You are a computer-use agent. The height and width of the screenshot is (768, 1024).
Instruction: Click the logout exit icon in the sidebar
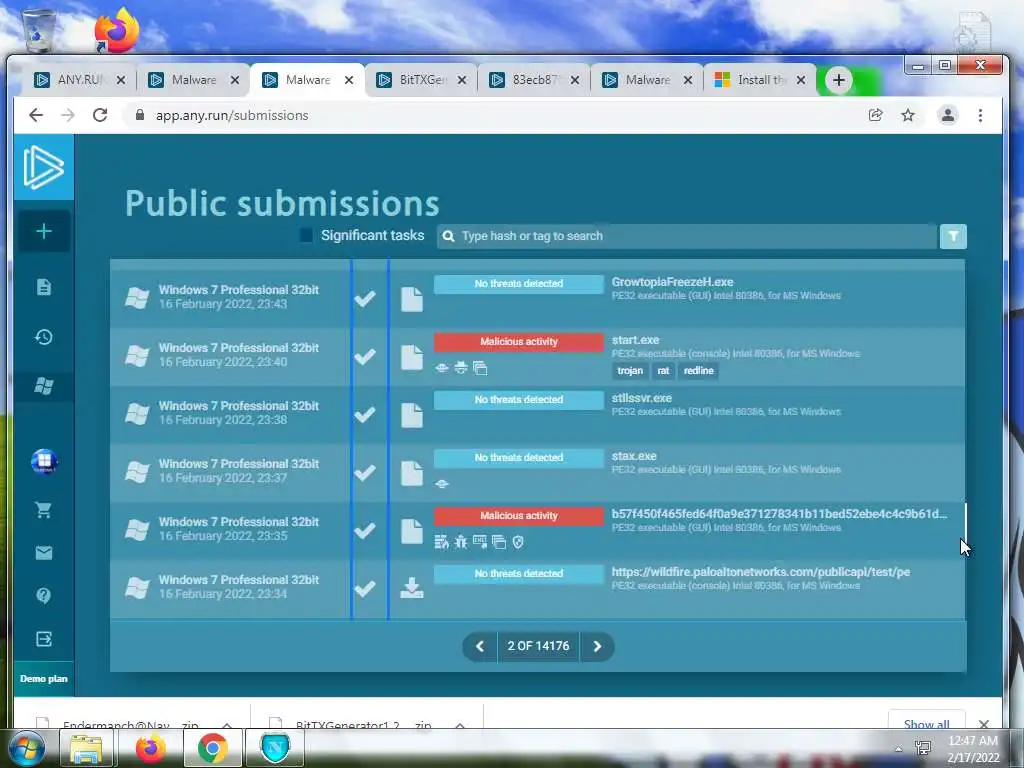coord(44,639)
